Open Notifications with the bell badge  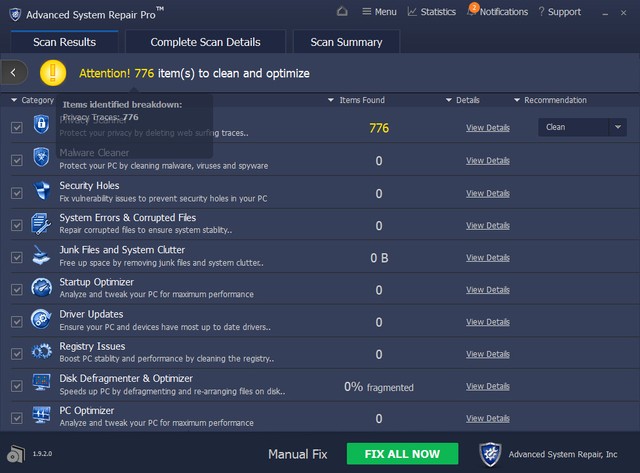click(x=497, y=11)
